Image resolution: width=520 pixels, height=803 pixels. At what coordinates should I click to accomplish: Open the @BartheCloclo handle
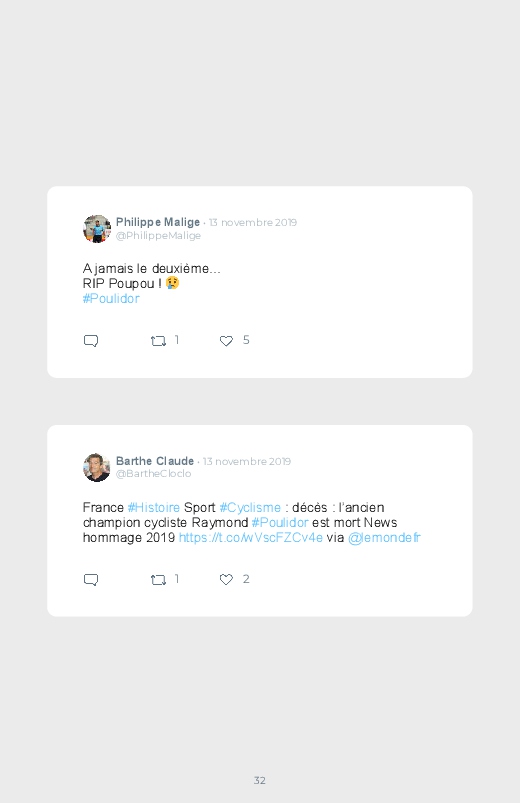154,474
